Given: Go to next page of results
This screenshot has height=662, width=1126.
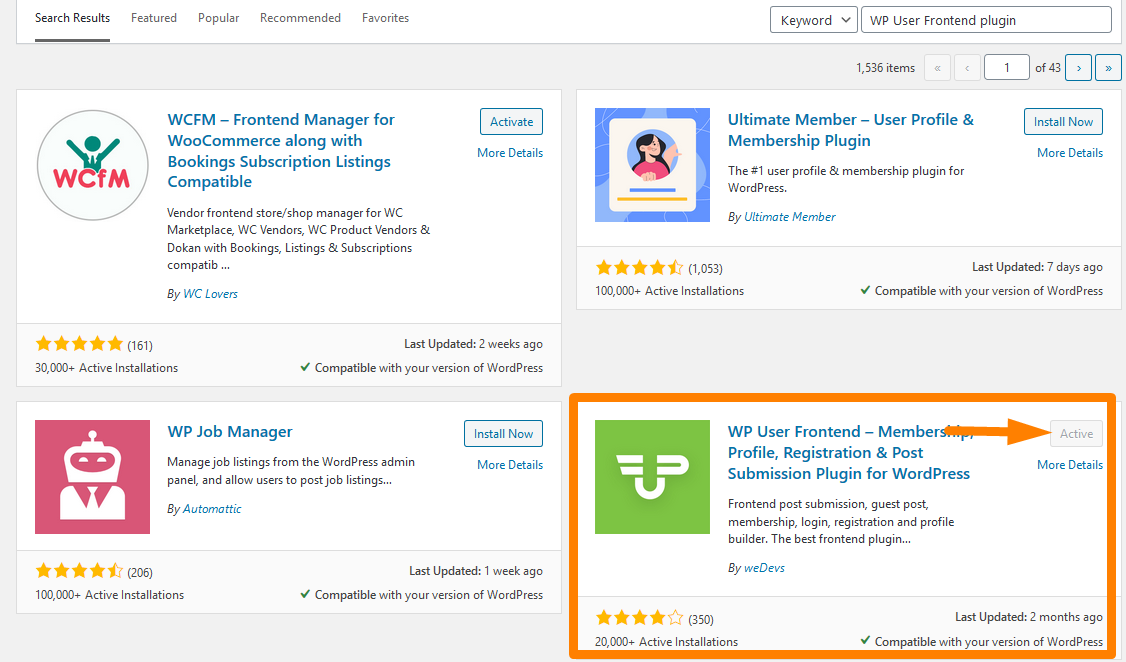Looking at the screenshot, I should [1079, 67].
